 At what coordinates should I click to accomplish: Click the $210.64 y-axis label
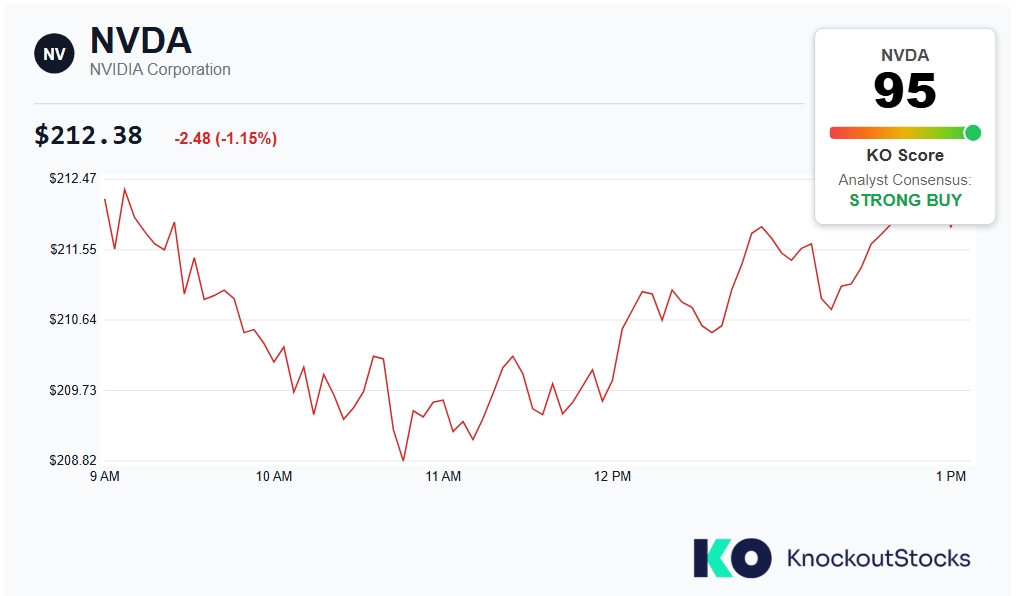pos(73,319)
